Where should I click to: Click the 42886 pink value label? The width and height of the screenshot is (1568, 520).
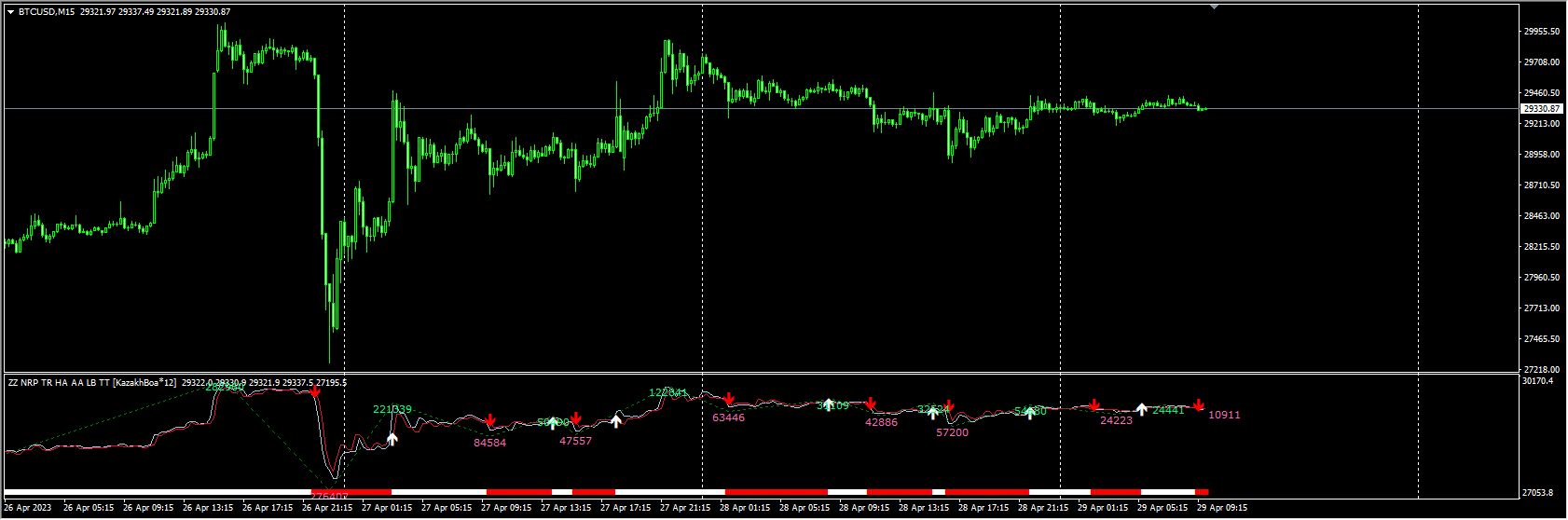pyautogui.click(x=882, y=422)
